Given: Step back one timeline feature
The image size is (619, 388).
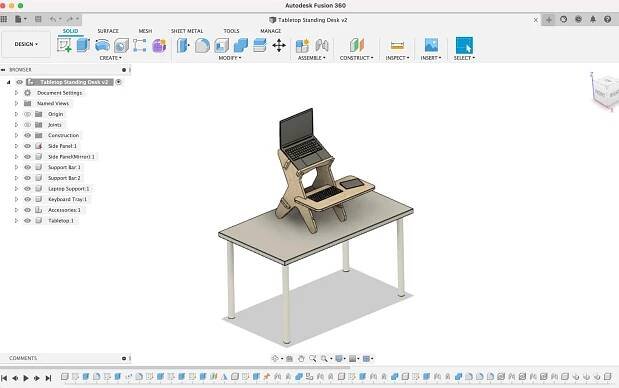Looking at the screenshot, I should pyautogui.click(x=15, y=378).
